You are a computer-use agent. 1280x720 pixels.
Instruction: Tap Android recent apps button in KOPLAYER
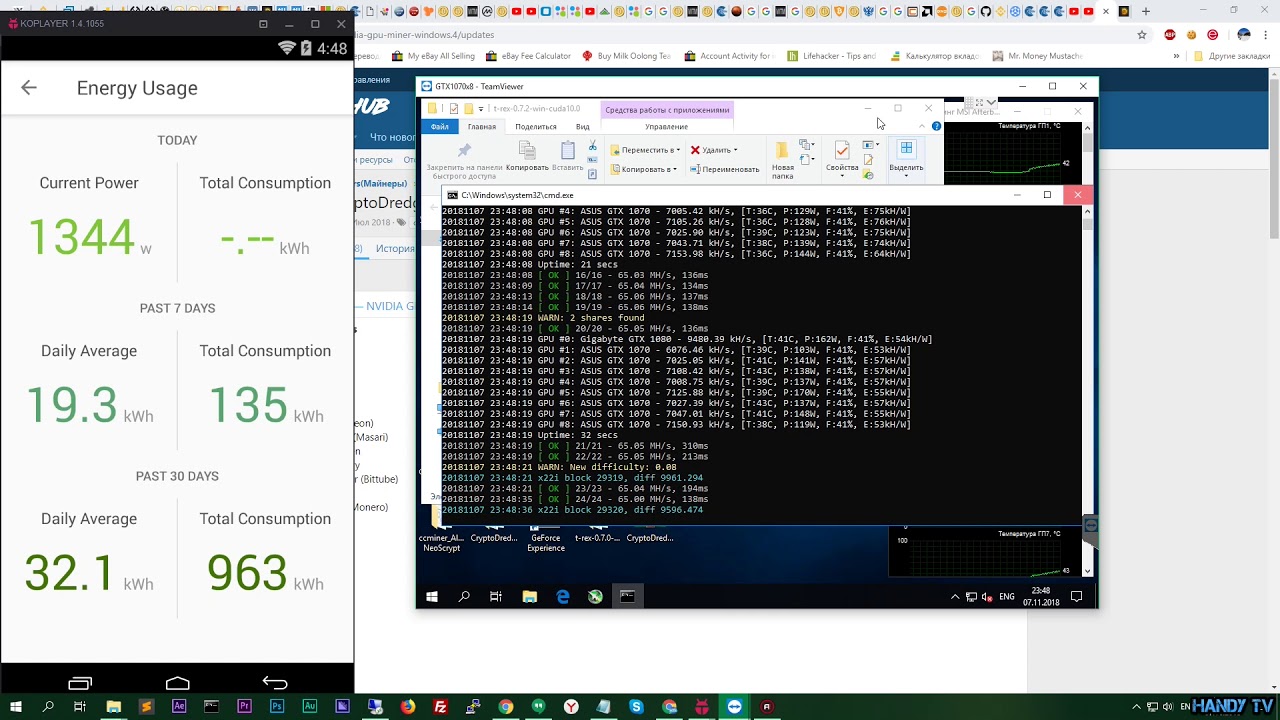point(80,683)
